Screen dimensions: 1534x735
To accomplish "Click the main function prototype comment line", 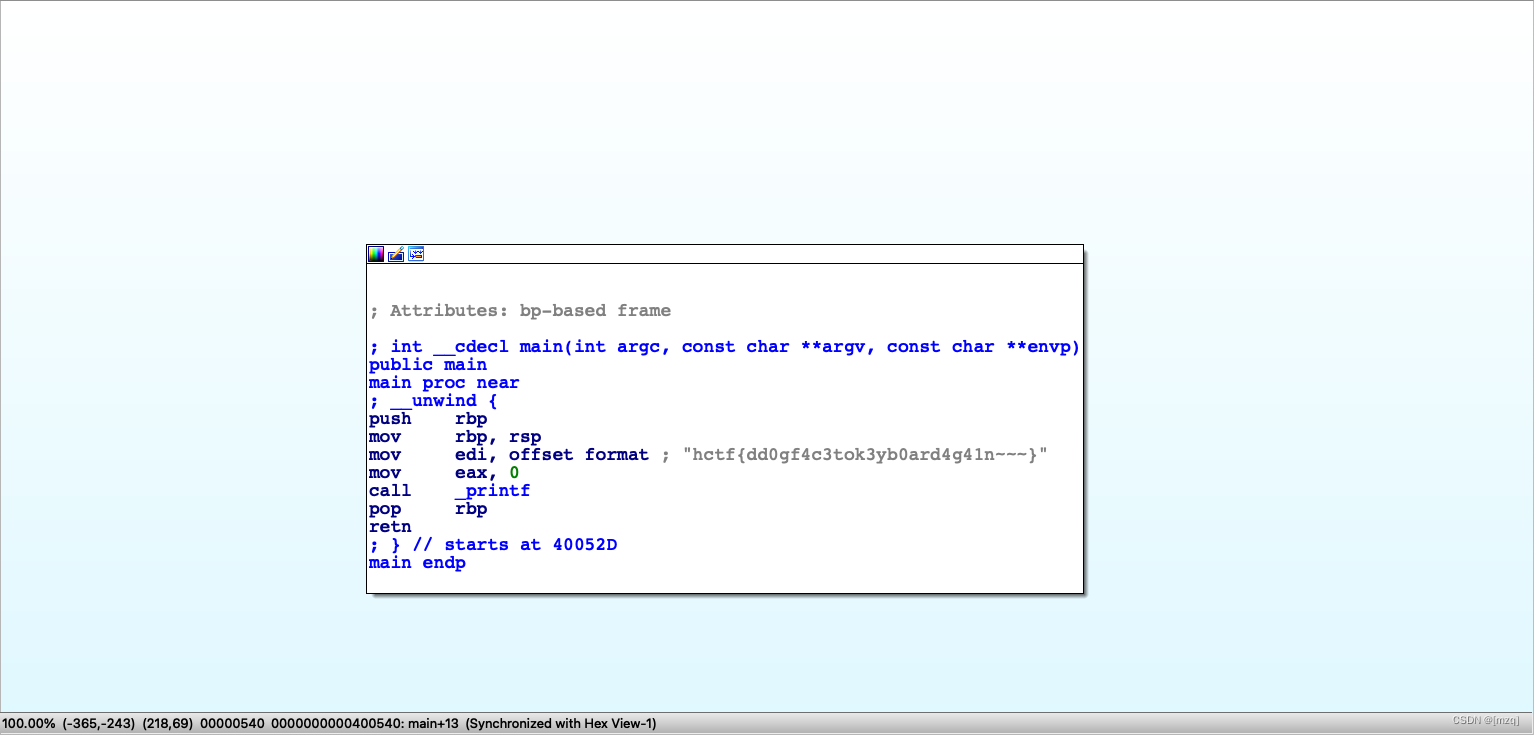I will point(725,347).
